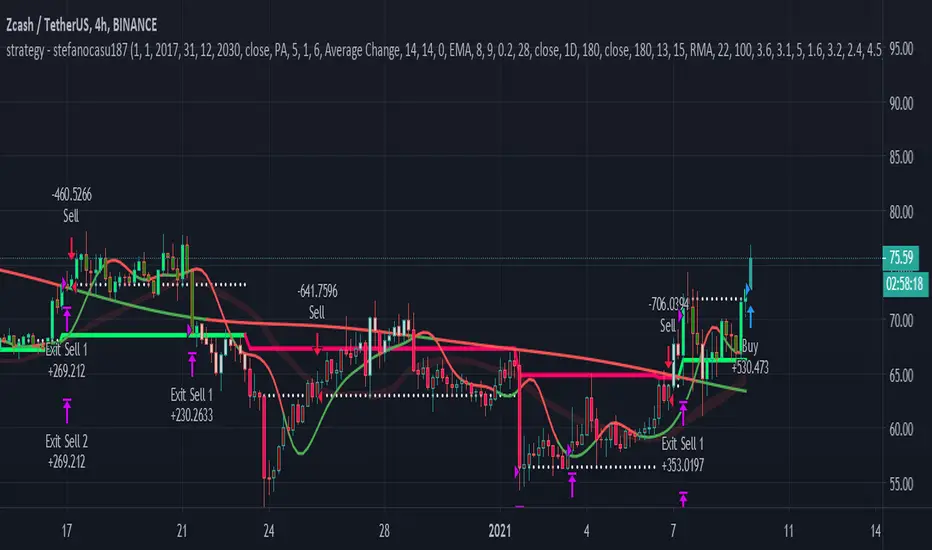
Task: Click date 7 on the time axis
Action: (x=673, y=530)
